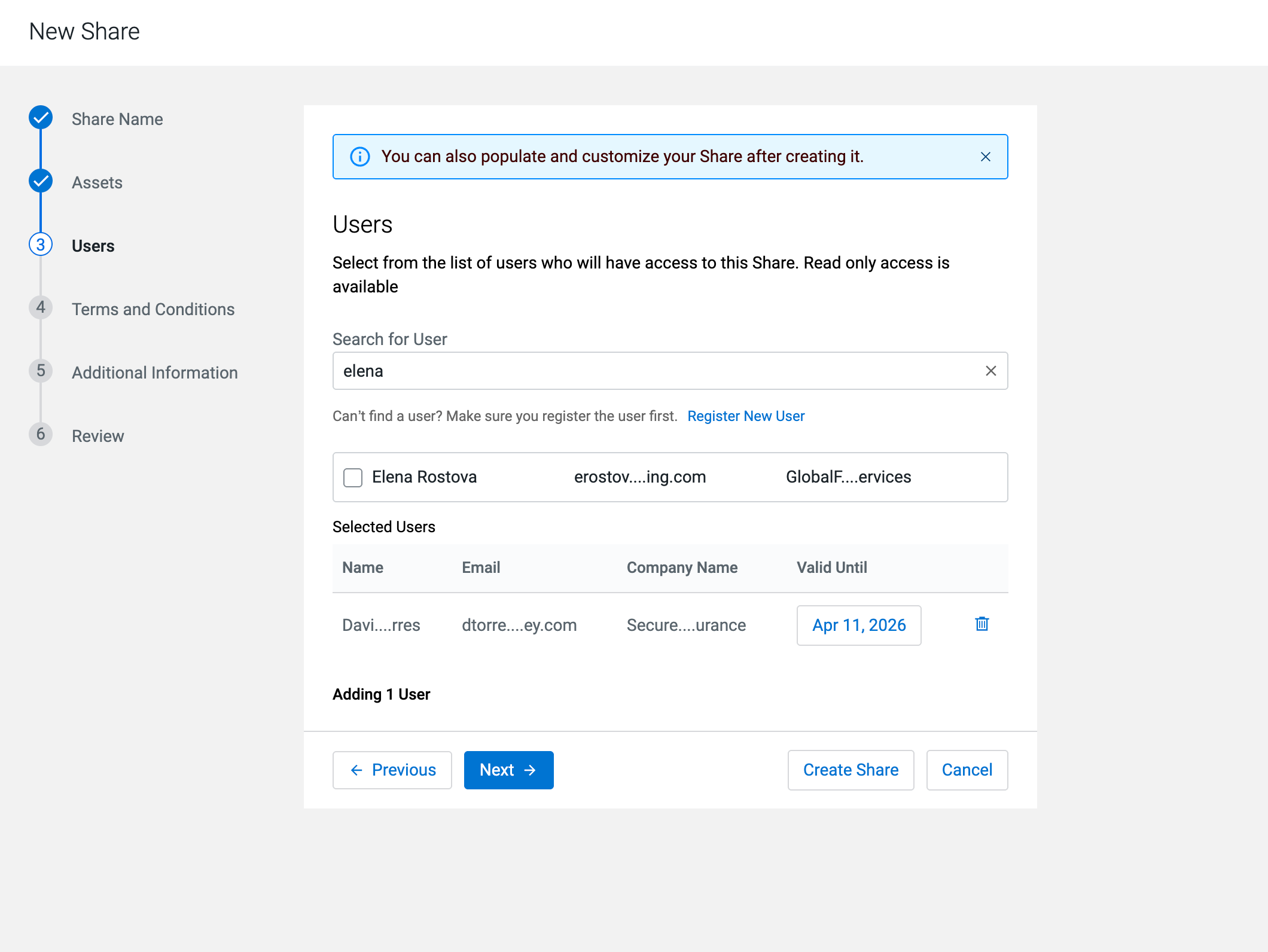The height and width of the screenshot is (952, 1268).
Task: Click the Create Share button
Action: [851, 770]
